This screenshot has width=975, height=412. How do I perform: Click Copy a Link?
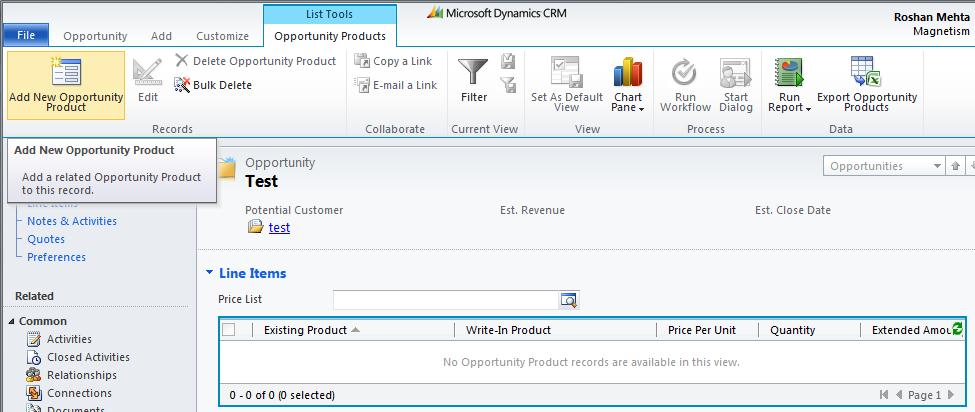point(393,61)
